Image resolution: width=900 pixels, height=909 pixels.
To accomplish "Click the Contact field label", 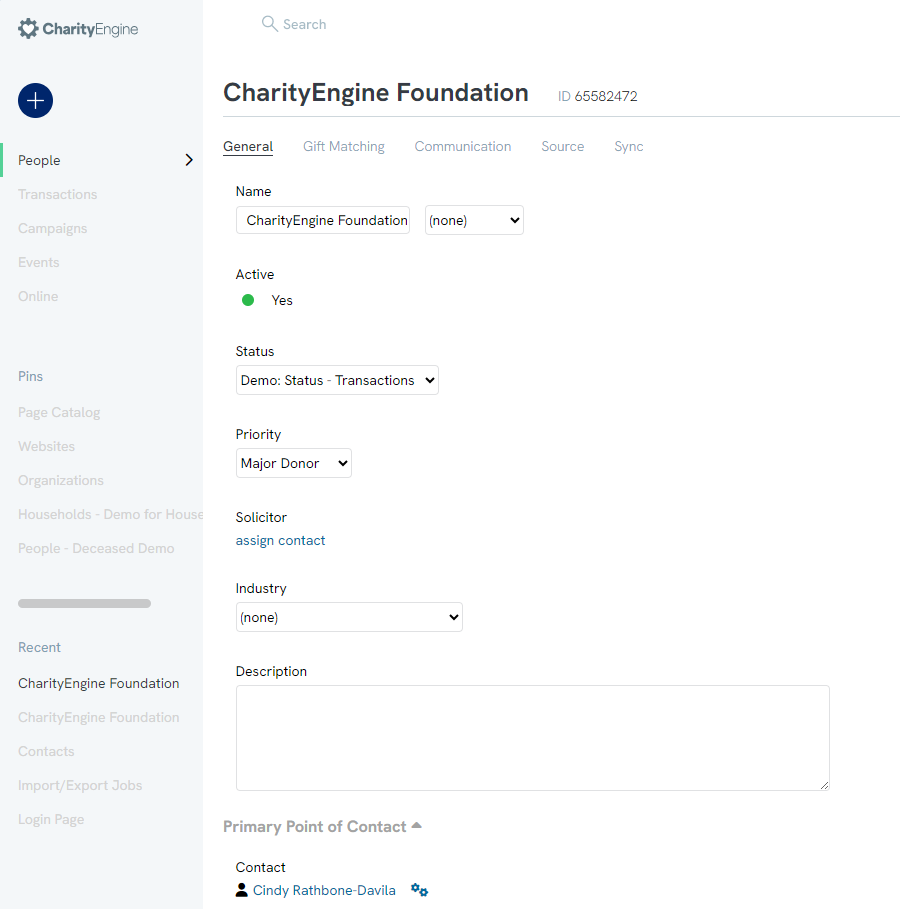I will tap(260, 867).
